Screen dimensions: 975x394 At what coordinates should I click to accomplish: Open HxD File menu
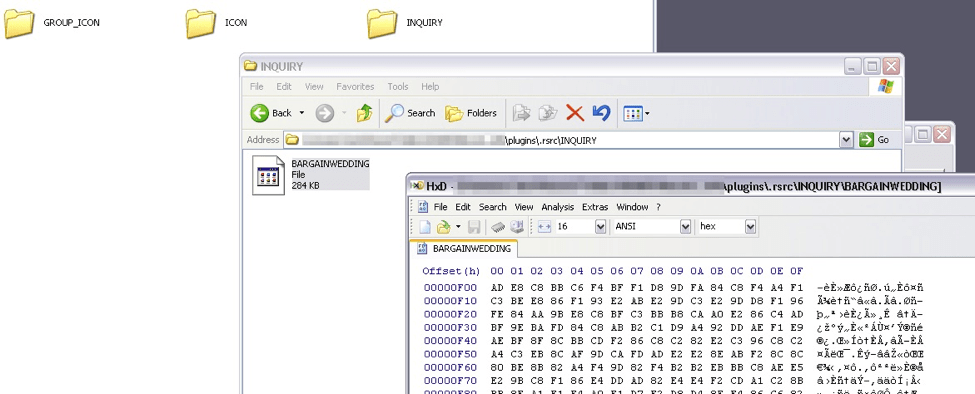click(440, 207)
